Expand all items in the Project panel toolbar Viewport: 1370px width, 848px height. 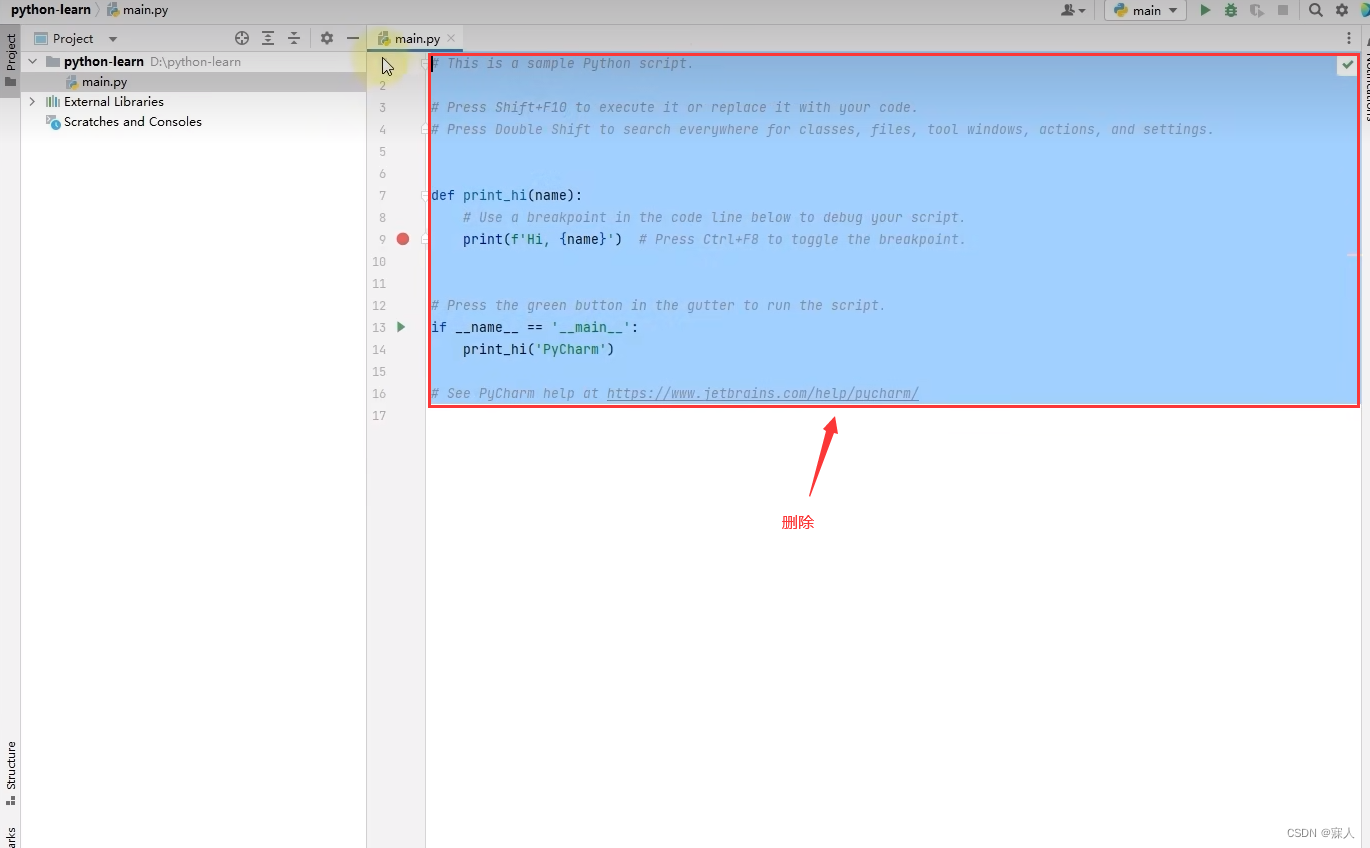pyautogui.click(x=267, y=38)
